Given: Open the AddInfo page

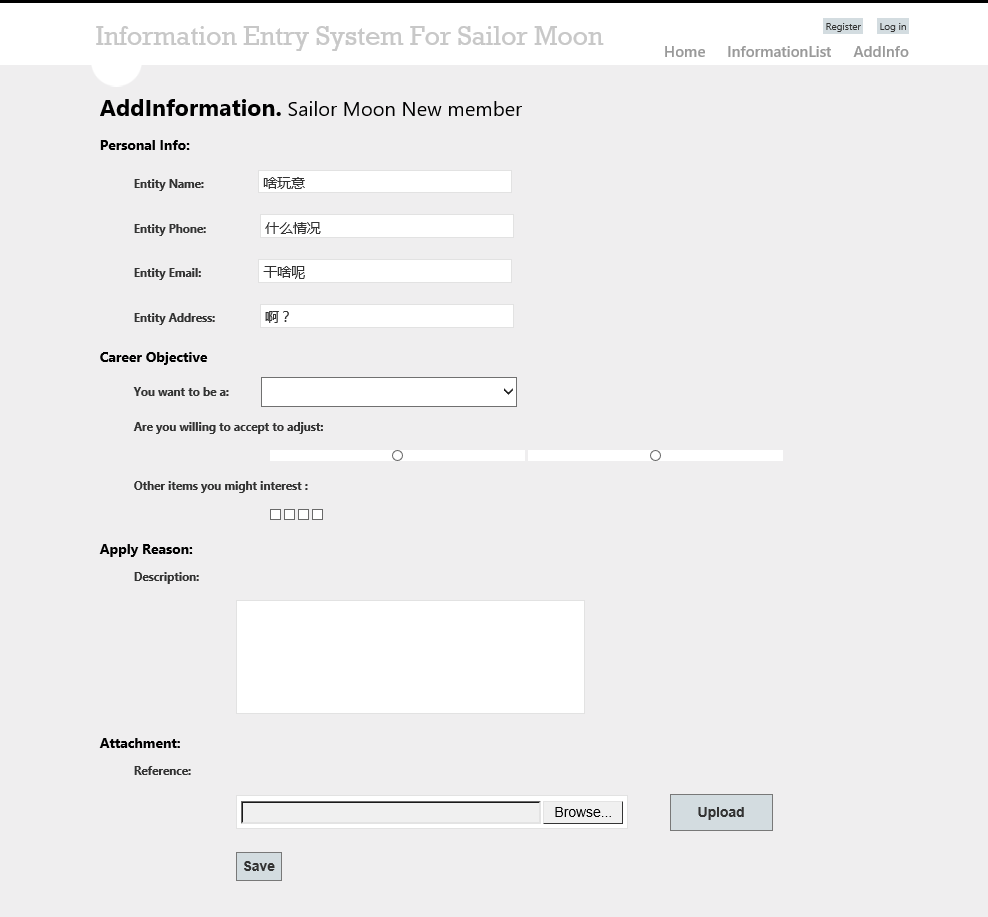Looking at the screenshot, I should click(x=880, y=52).
